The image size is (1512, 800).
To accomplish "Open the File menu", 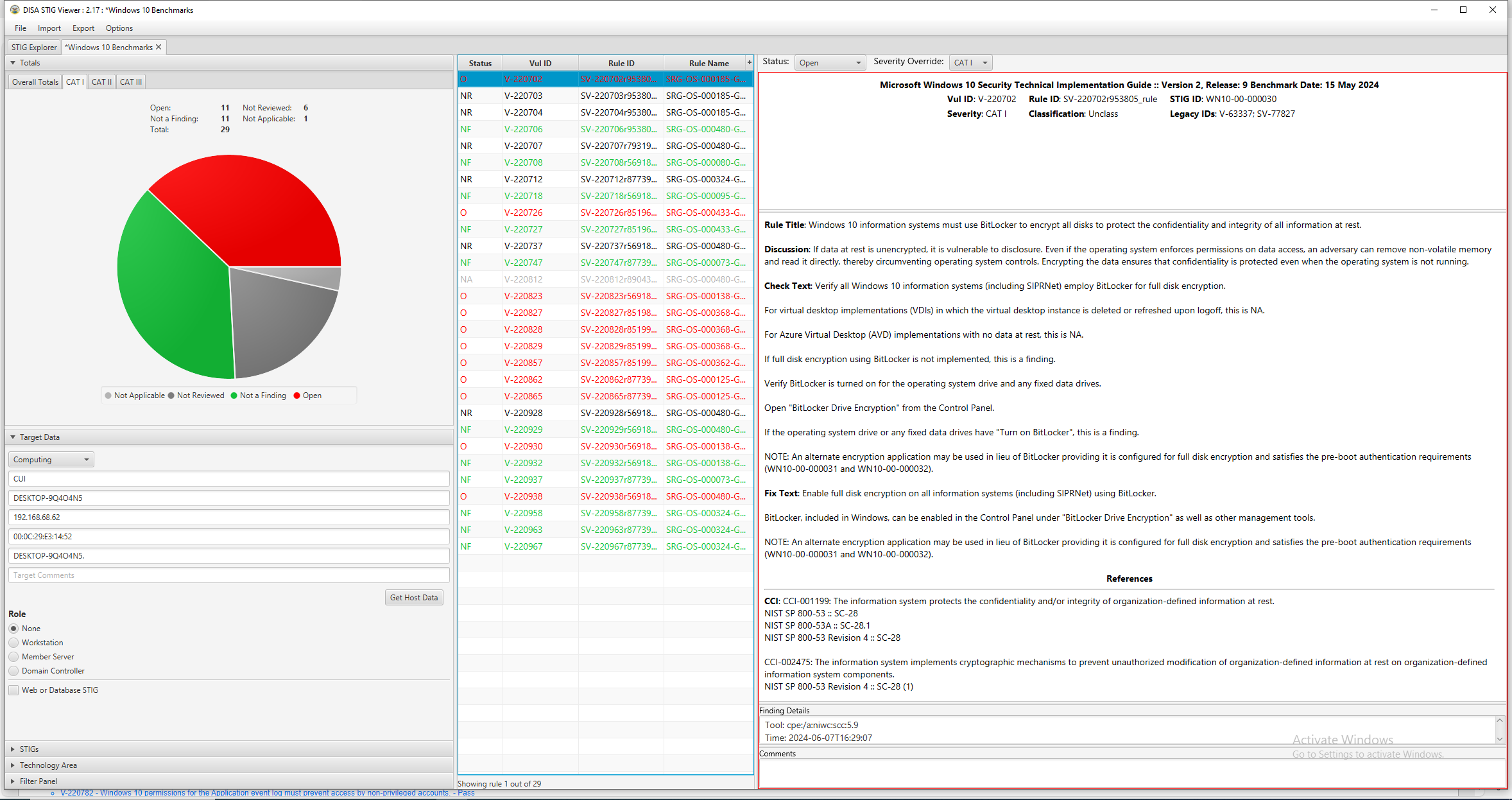I will click(x=19, y=28).
